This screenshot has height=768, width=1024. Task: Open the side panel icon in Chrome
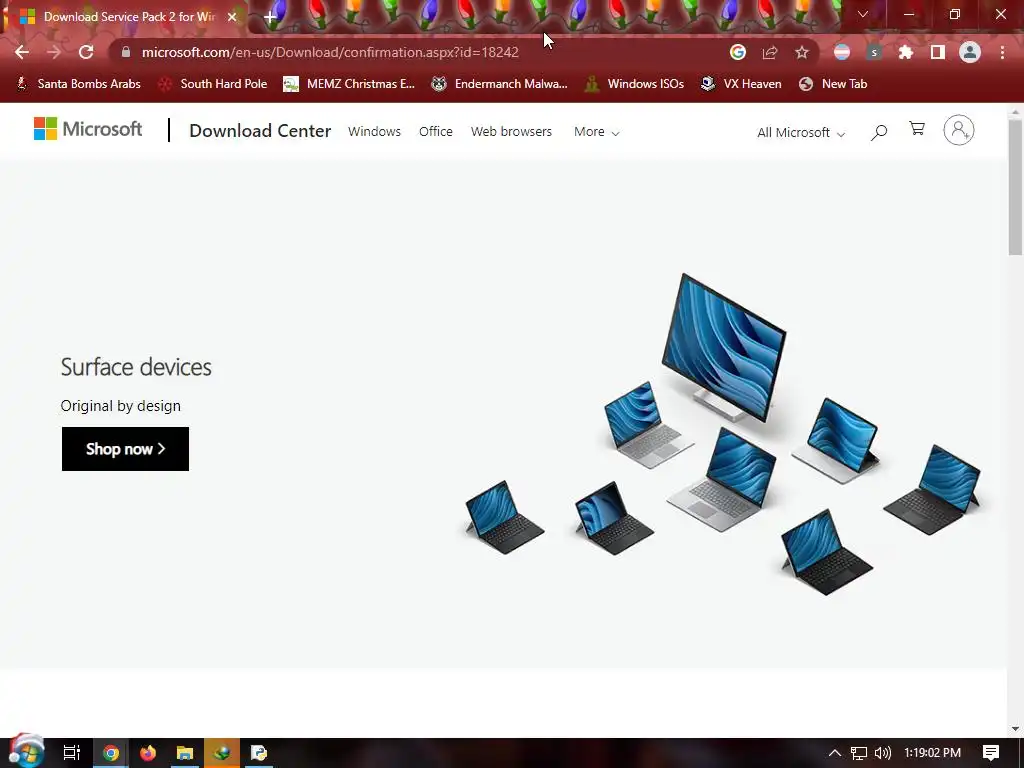(938, 52)
